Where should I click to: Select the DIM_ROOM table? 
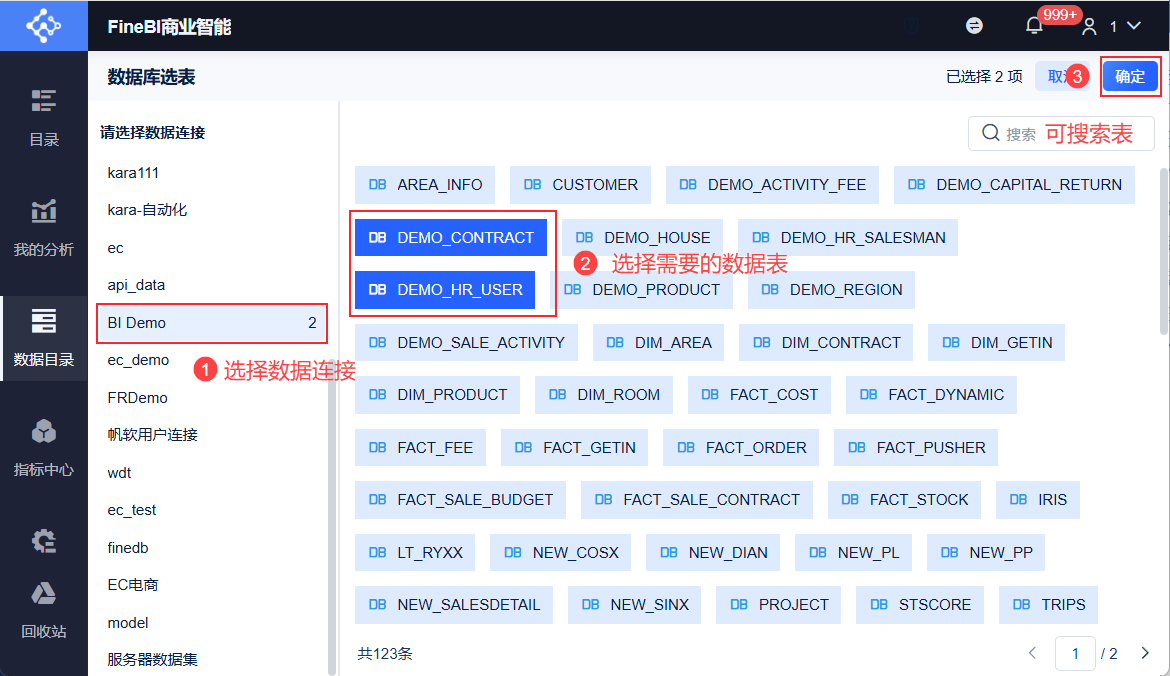coord(604,395)
